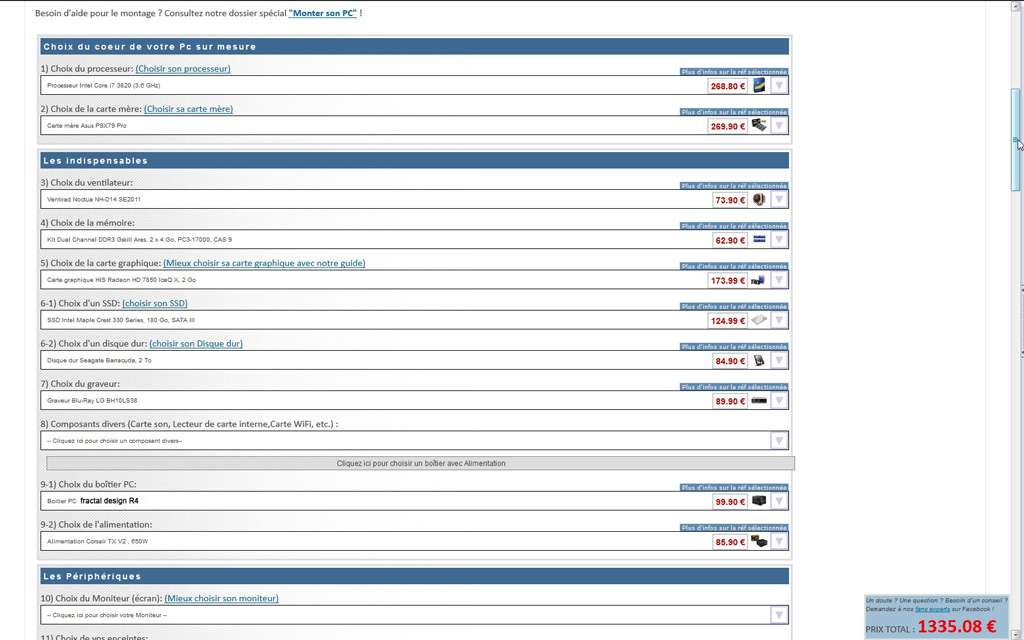Click "Plus d'infos" label above the SSD row
This screenshot has width=1024, height=640.
pyautogui.click(x=733, y=307)
